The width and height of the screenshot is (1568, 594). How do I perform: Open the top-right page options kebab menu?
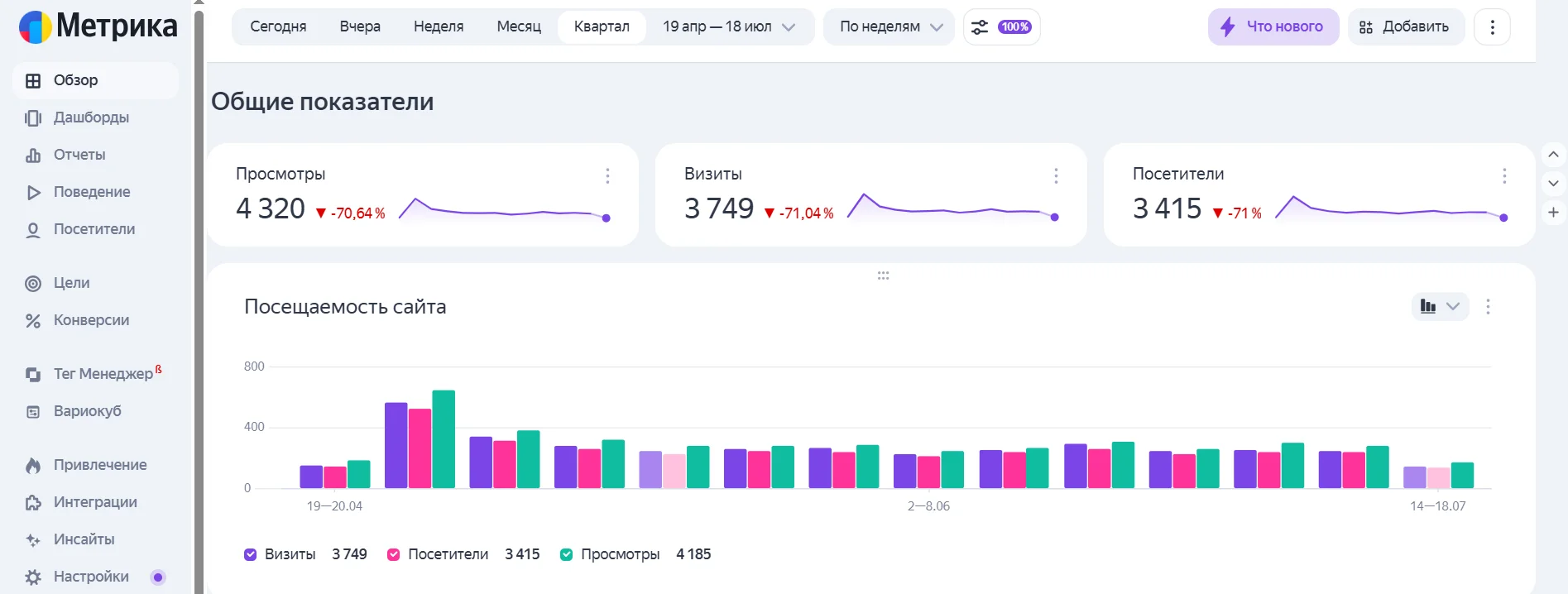pos(1492,27)
